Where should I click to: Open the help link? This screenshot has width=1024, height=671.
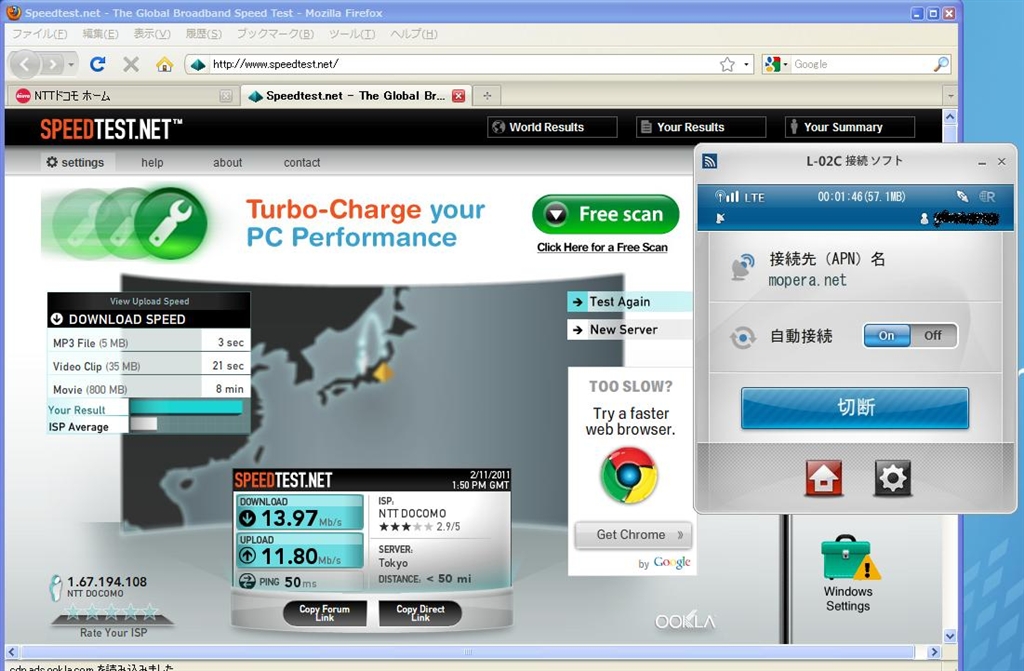click(152, 163)
